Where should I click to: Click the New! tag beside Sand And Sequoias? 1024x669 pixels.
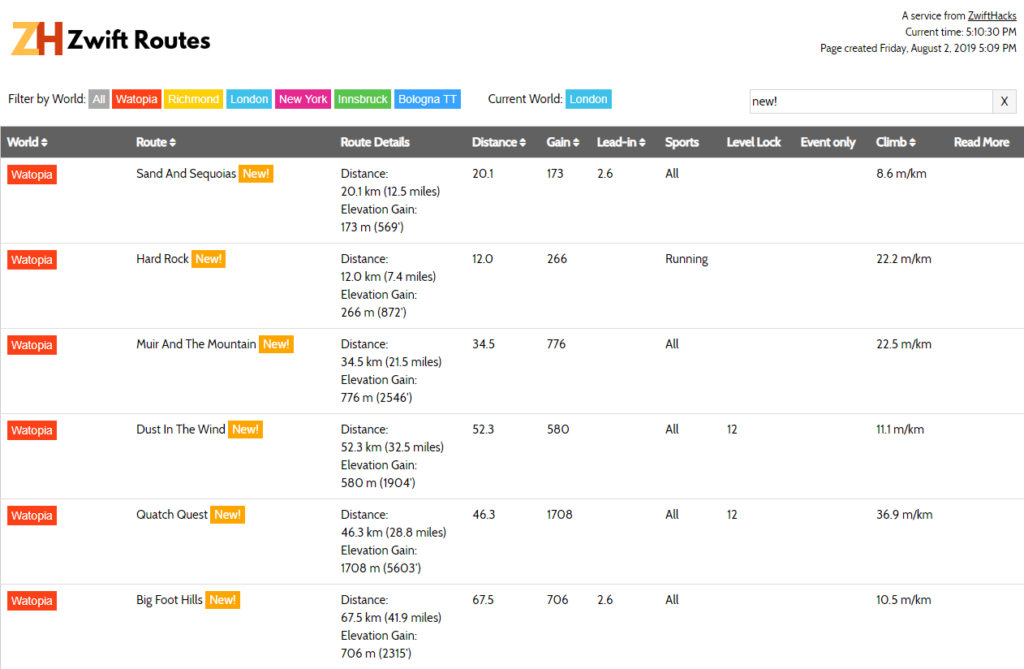(256, 174)
